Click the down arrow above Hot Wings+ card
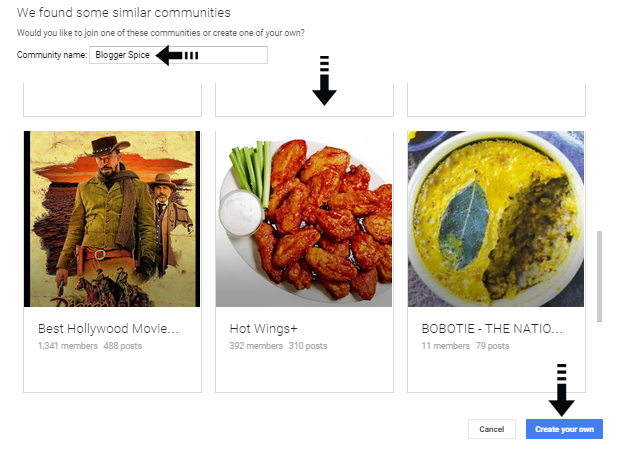The image size is (617, 450). 324,81
